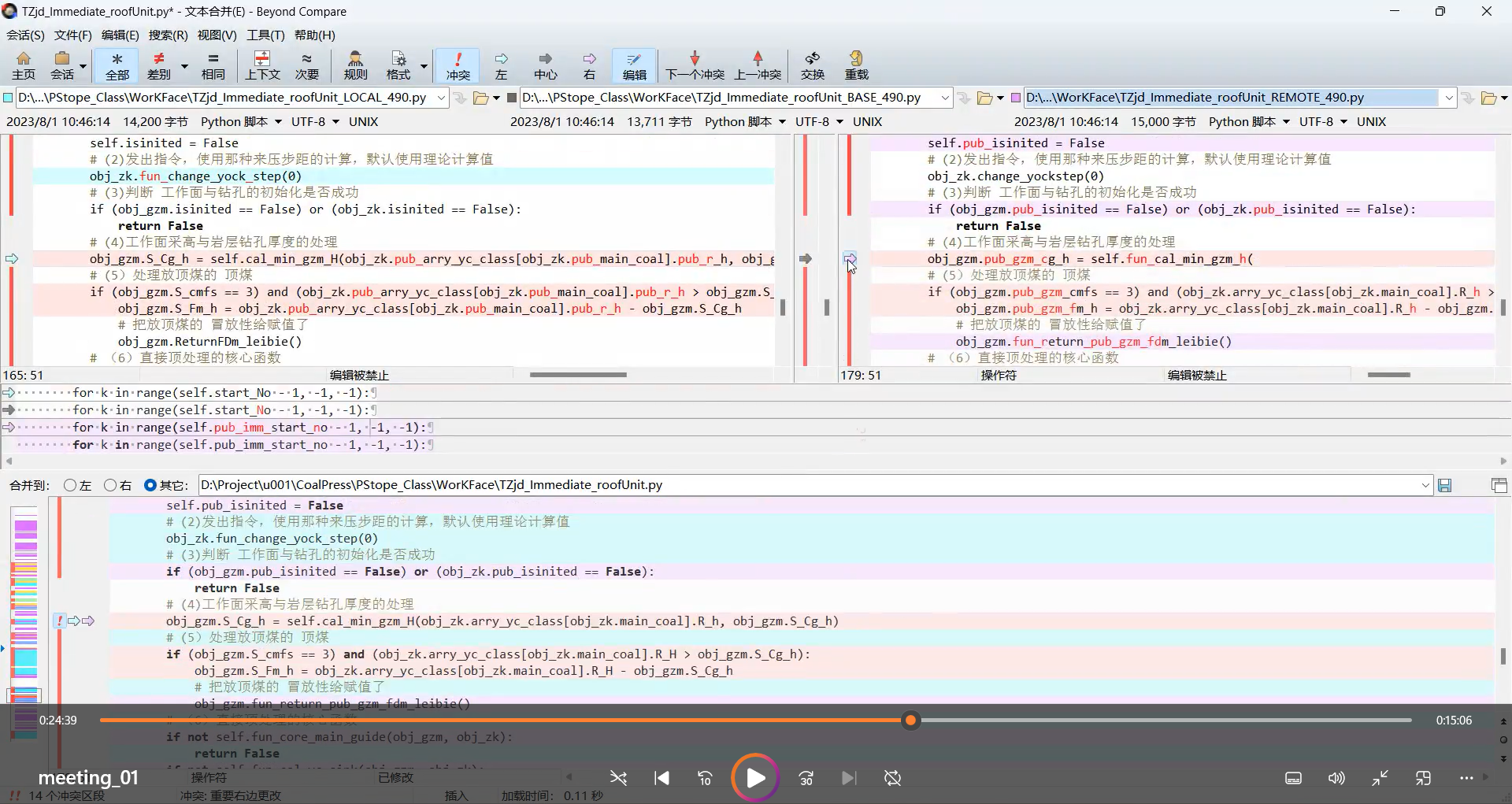Open the 会话(S) menu
This screenshot has width=1512, height=804.
[x=25, y=35]
